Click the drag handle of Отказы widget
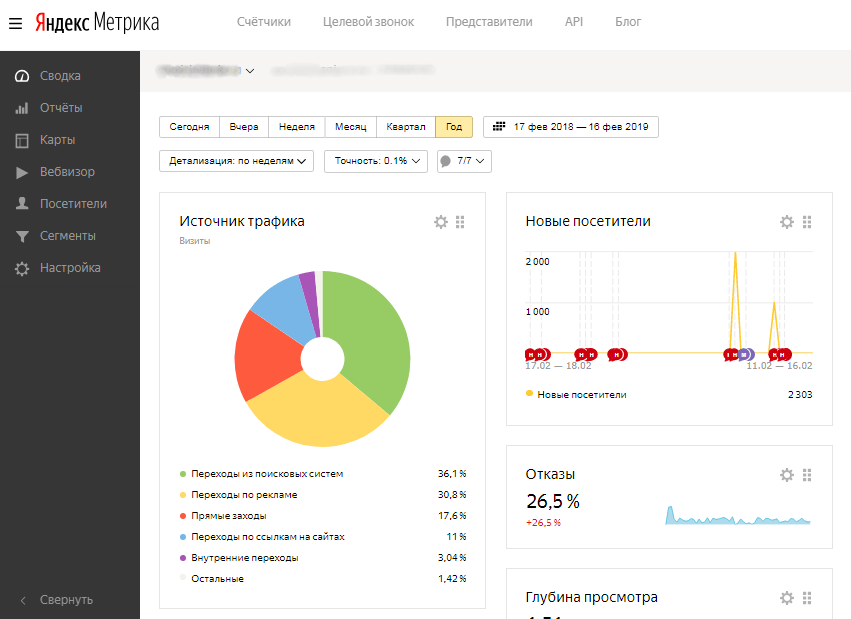The image size is (851, 619). pyautogui.click(x=807, y=475)
